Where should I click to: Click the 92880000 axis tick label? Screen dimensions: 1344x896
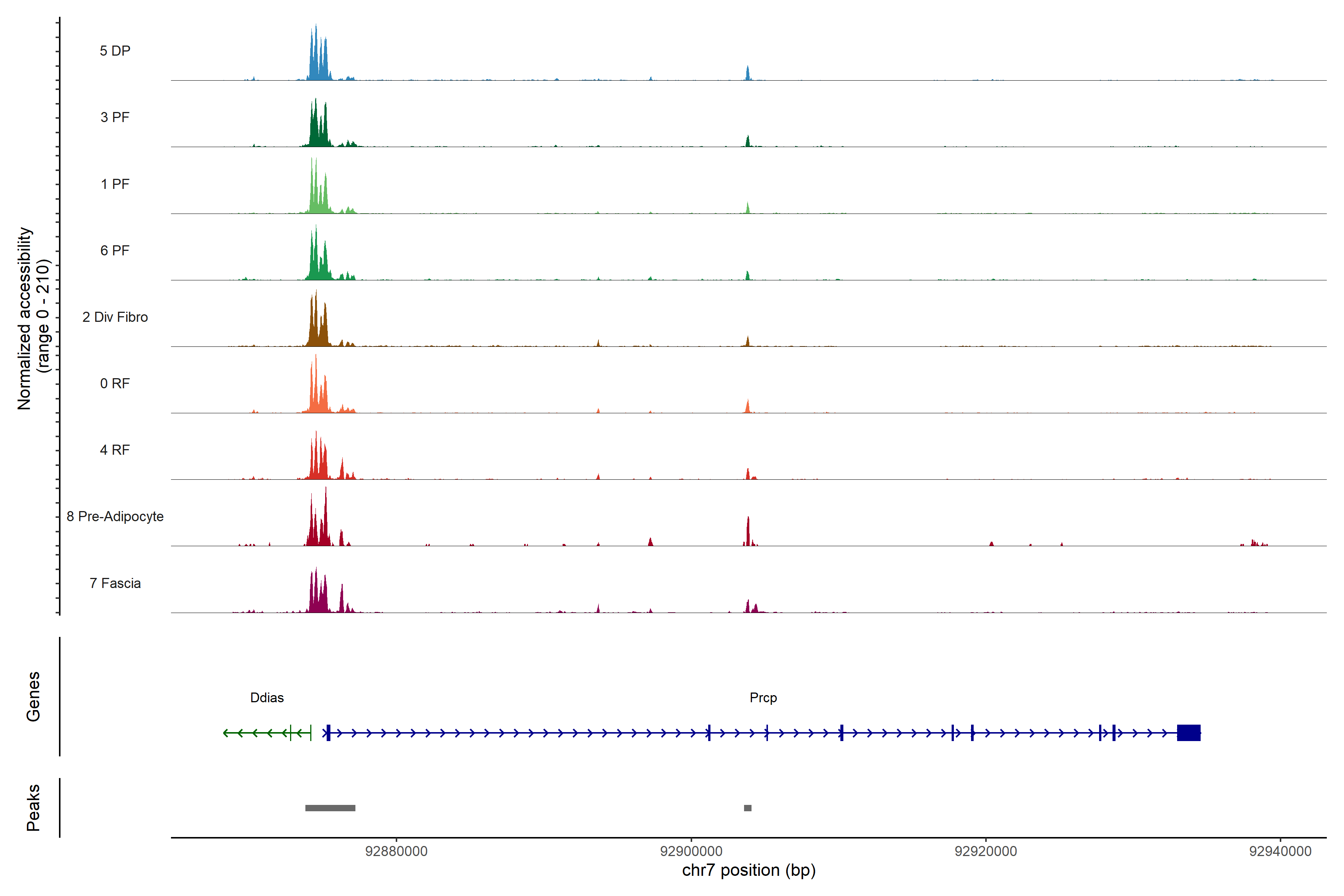396,852
